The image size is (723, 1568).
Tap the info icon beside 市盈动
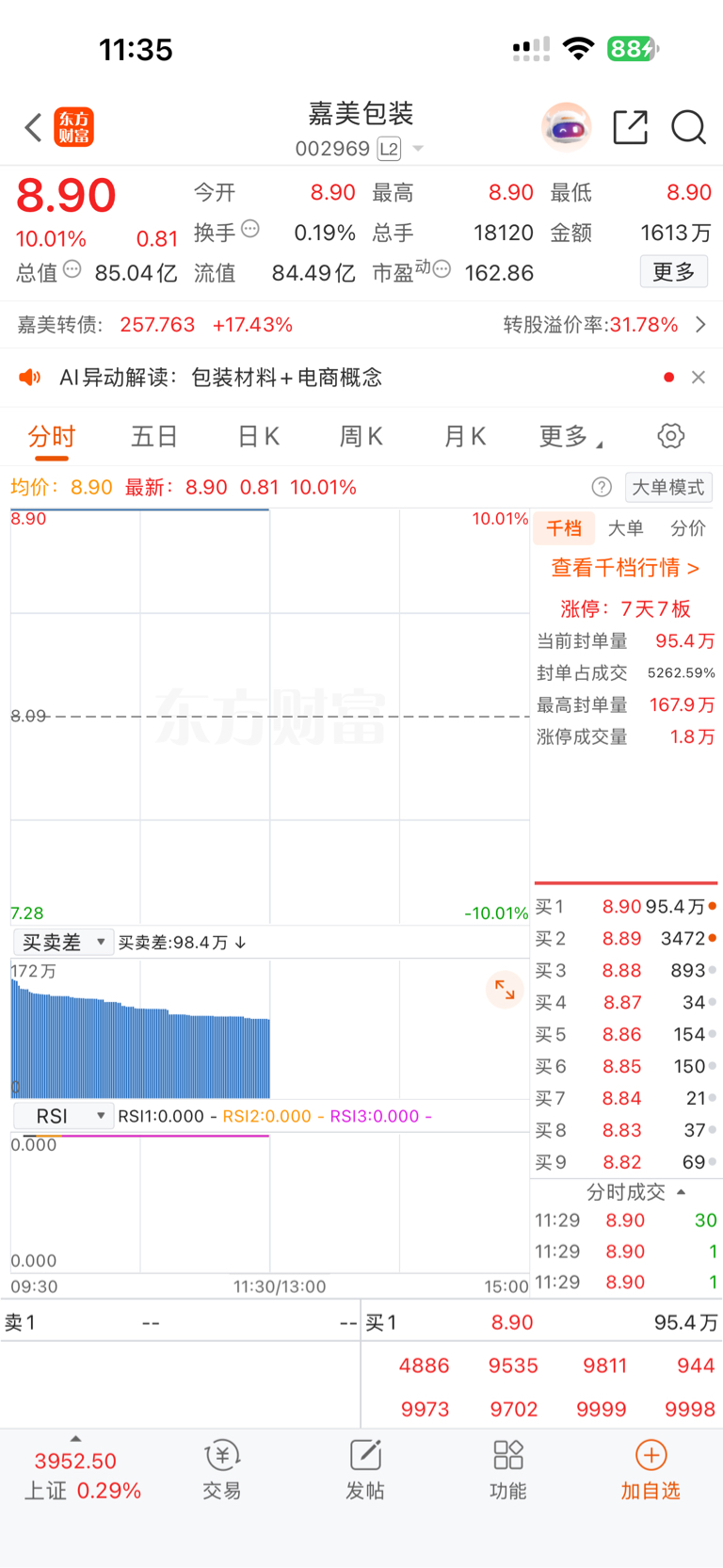point(442,269)
